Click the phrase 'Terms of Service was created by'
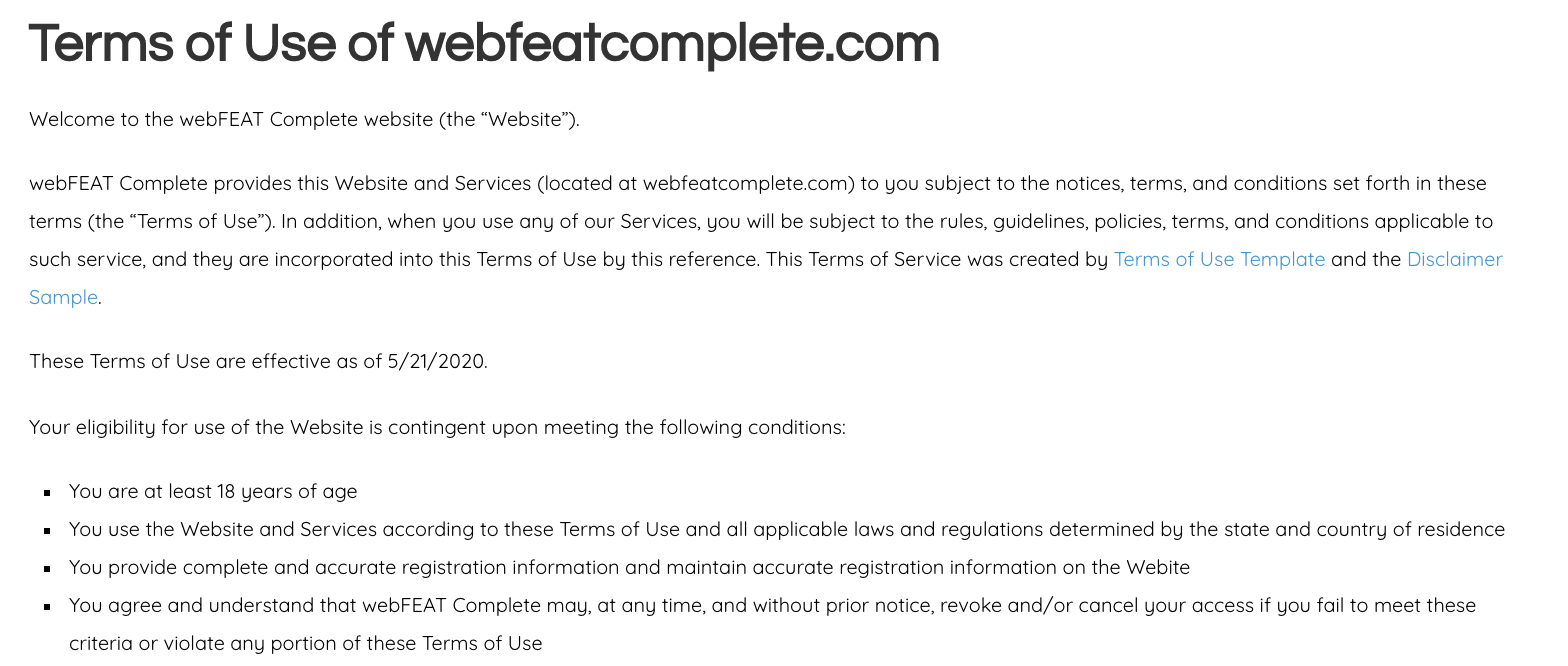1568x666 pixels. click(x=958, y=259)
